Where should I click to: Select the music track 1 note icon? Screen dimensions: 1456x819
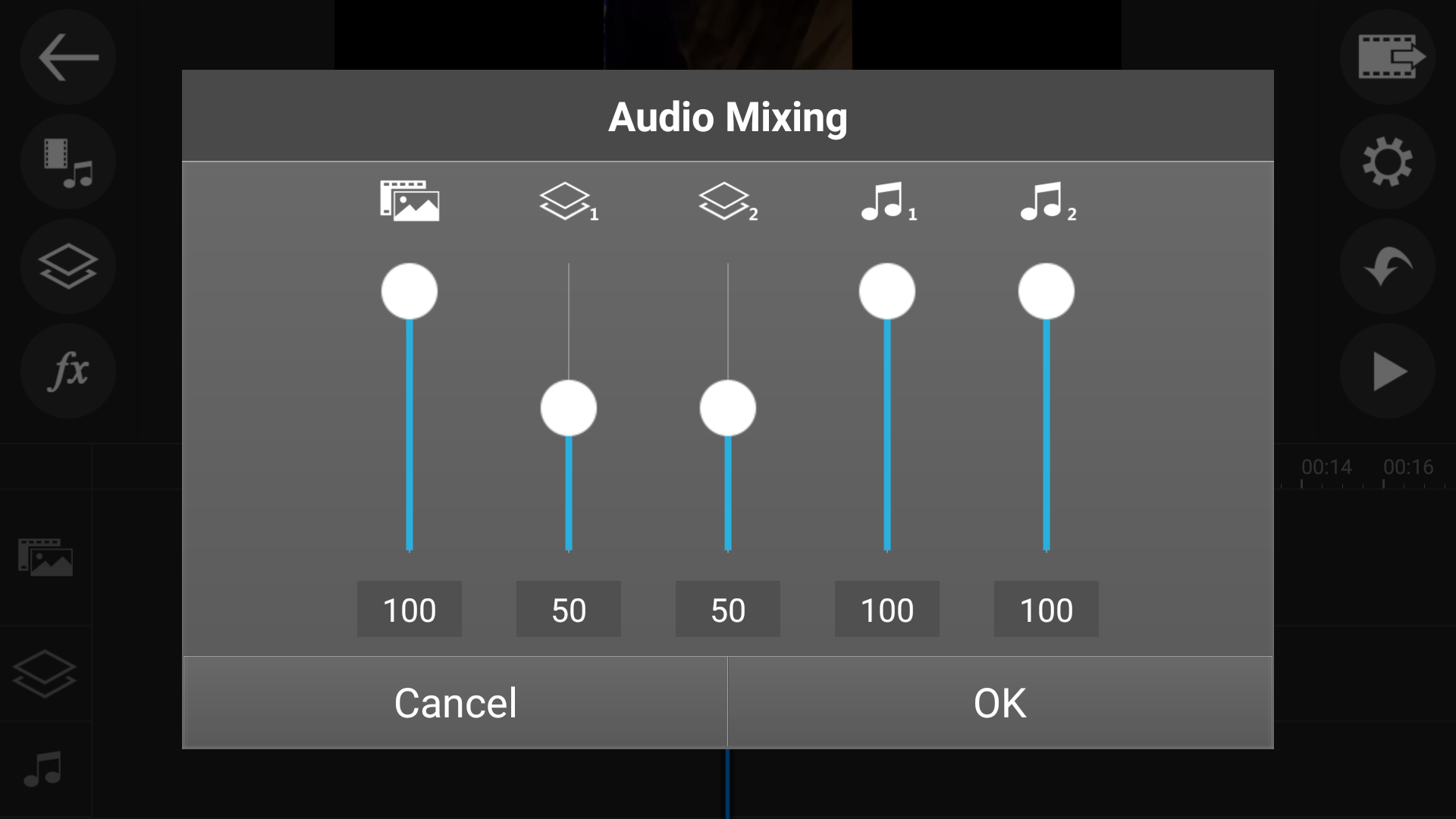(886, 199)
